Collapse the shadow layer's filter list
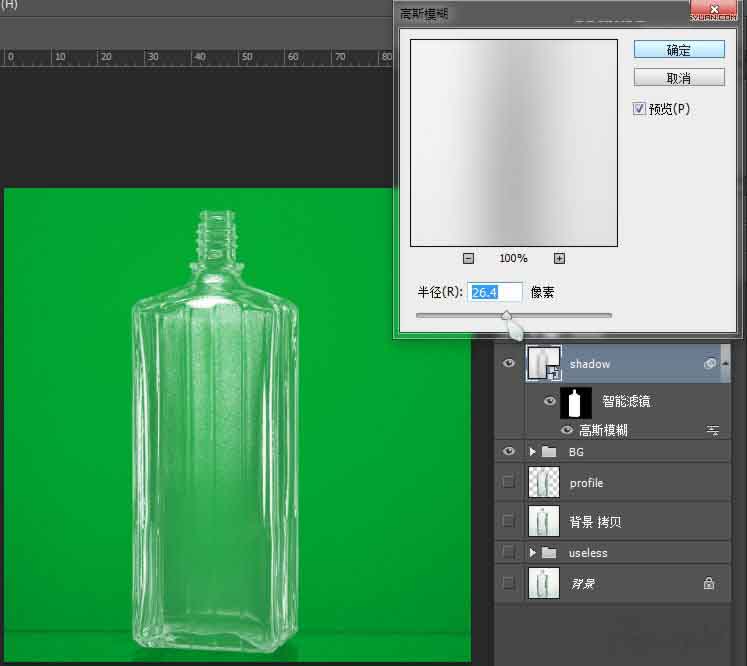The height and width of the screenshot is (666, 747). [x=725, y=364]
